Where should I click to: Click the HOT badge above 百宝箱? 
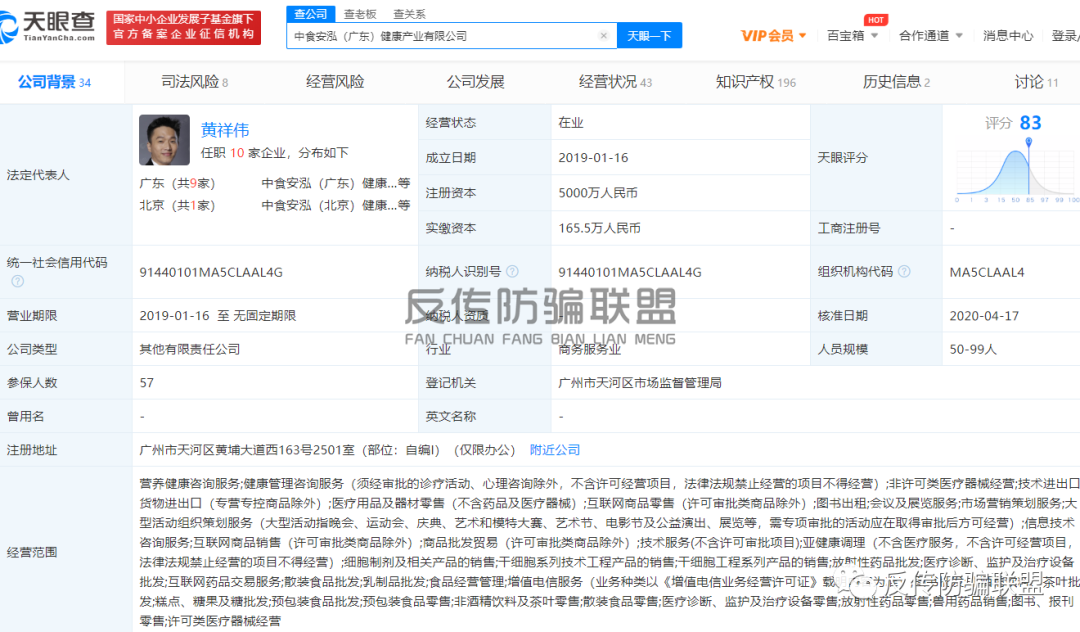click(875, 20)
